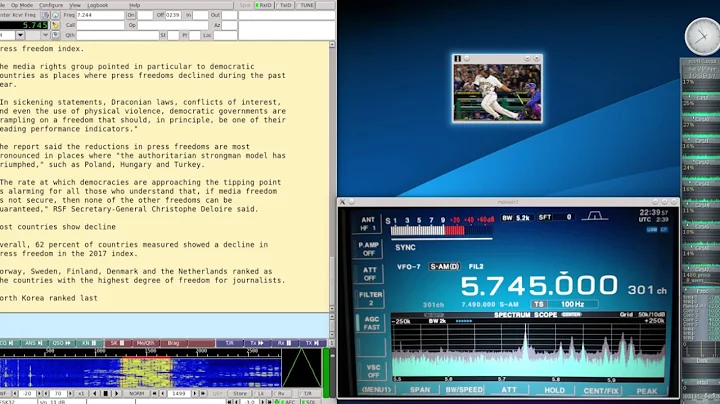Open the second dropdown arrow below the frequency display
This screenshot has width=720, height=404.
45,35
